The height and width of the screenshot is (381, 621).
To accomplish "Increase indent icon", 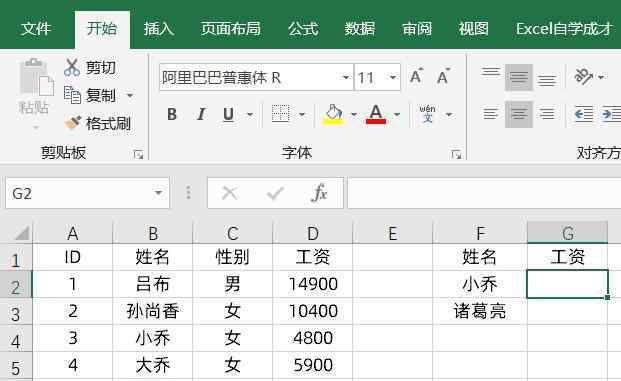I will tap(611, 114).
